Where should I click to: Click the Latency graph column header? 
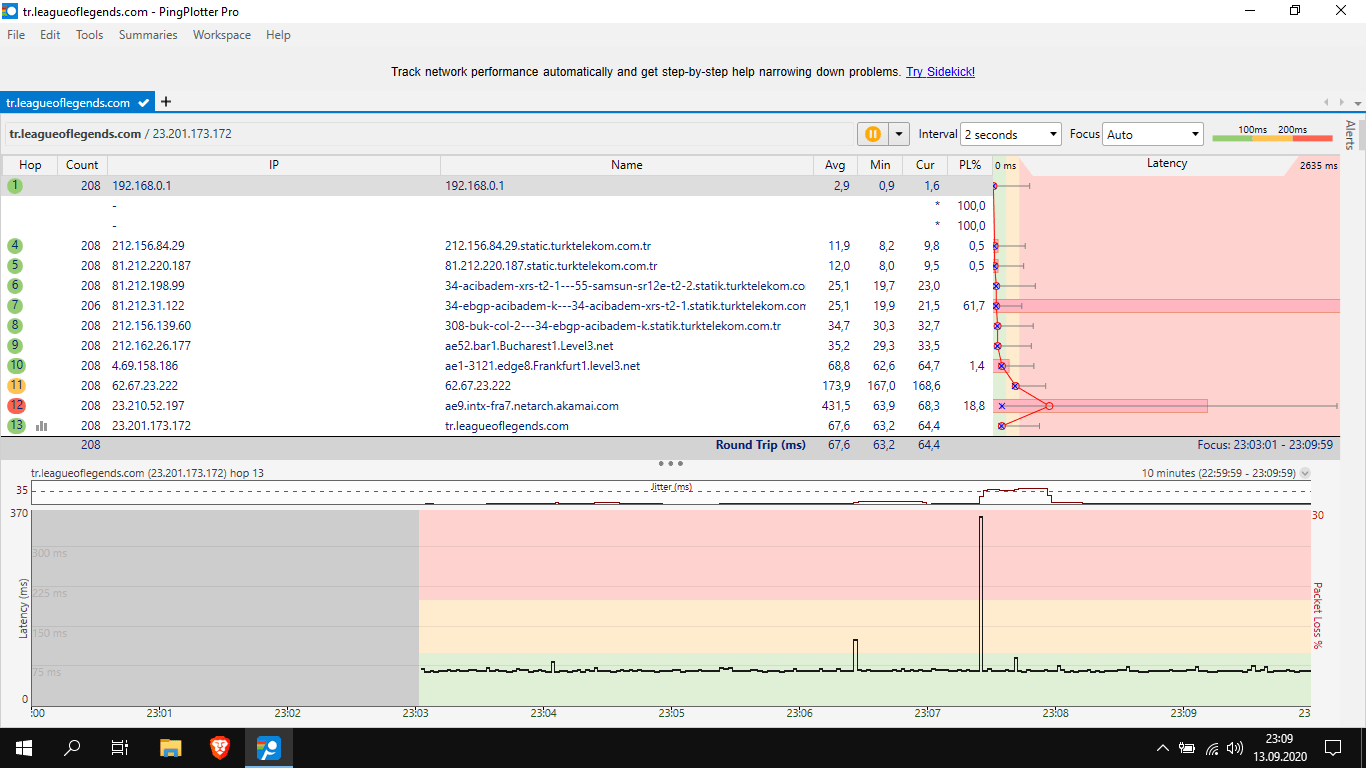tap(1166, 164)
